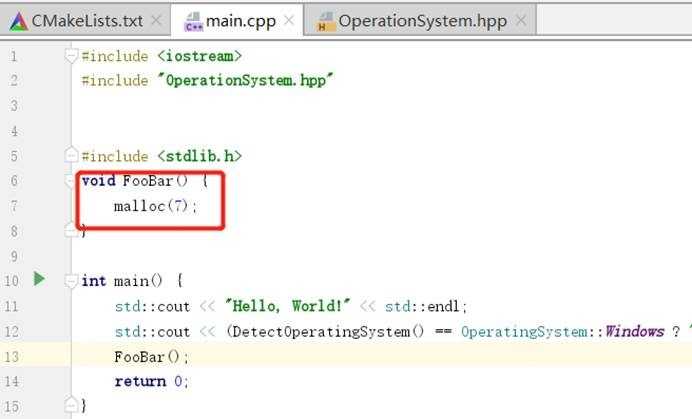Click on "OperationSystem.hpp" include string
This screenshot has height=419, width=692.
245,80
